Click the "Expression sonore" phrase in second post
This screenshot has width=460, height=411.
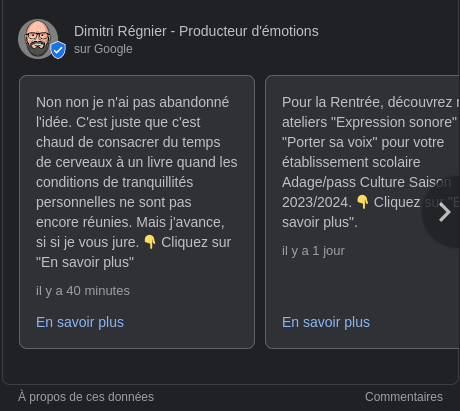[394, 122]
